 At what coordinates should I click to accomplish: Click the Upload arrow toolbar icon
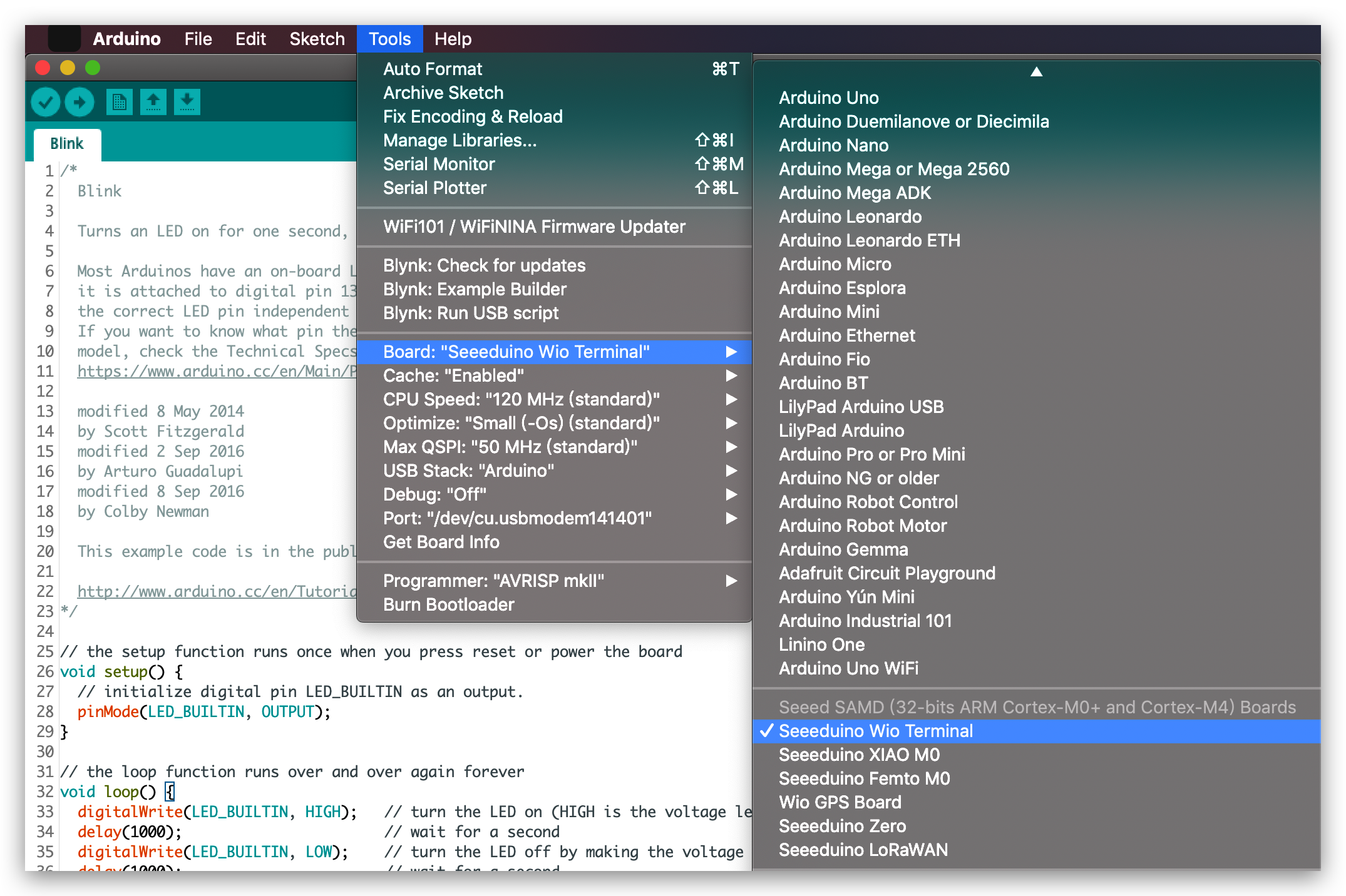80,102
